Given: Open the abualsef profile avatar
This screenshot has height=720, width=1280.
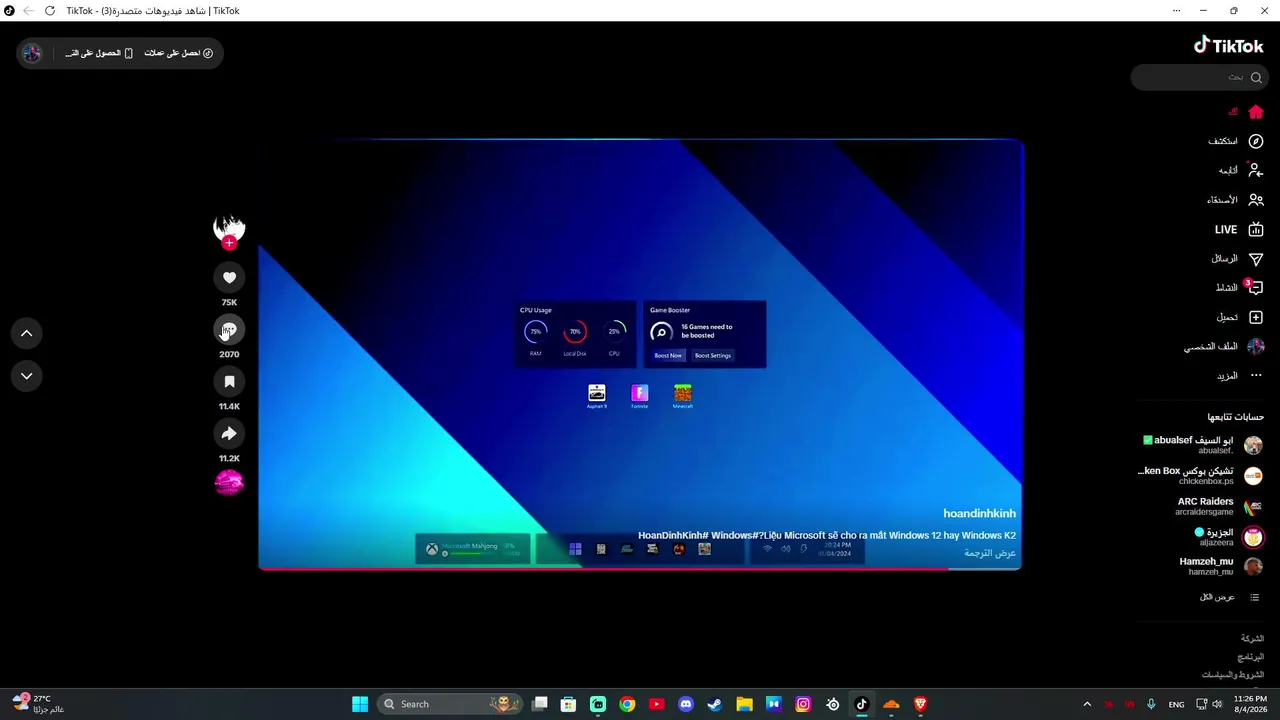Looking at the screenshot, I should tap(1253, 446).
